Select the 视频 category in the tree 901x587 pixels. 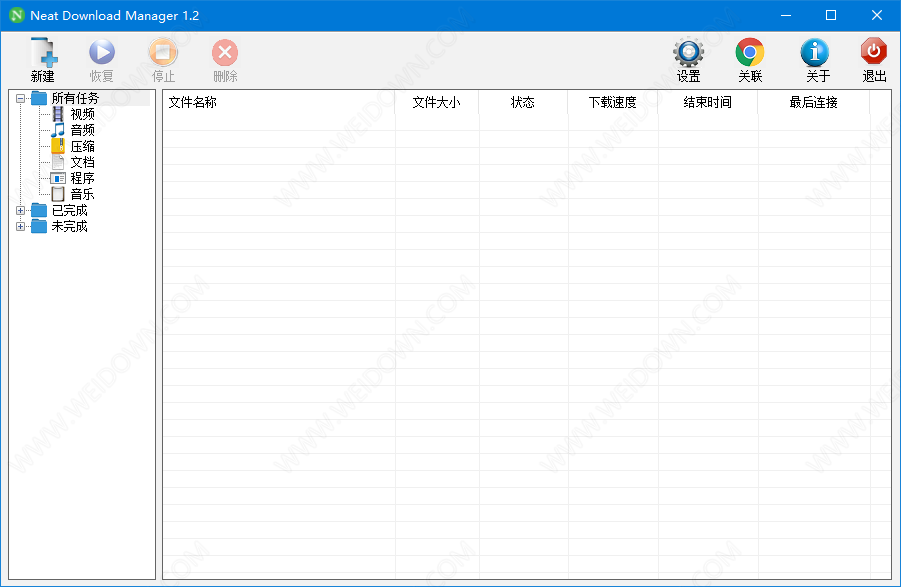pyautogui.click(x=82, y=114)
